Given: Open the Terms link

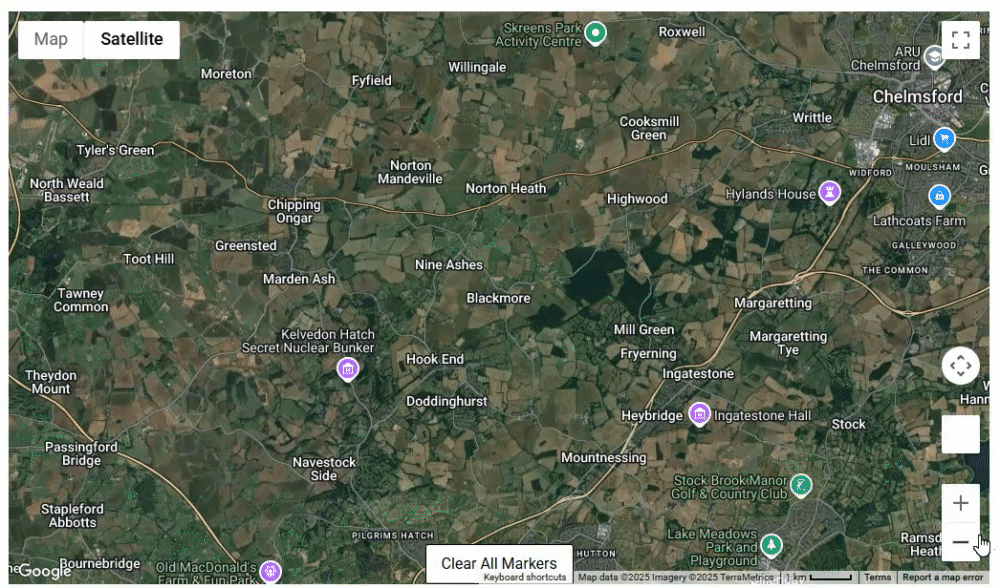Looking at the screenshot, I should pos(878,577).
